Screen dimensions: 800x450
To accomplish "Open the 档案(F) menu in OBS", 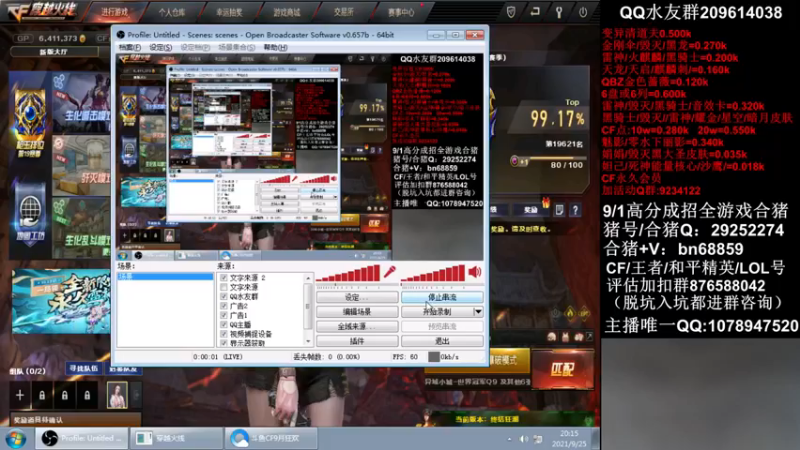I will [130, 47].
